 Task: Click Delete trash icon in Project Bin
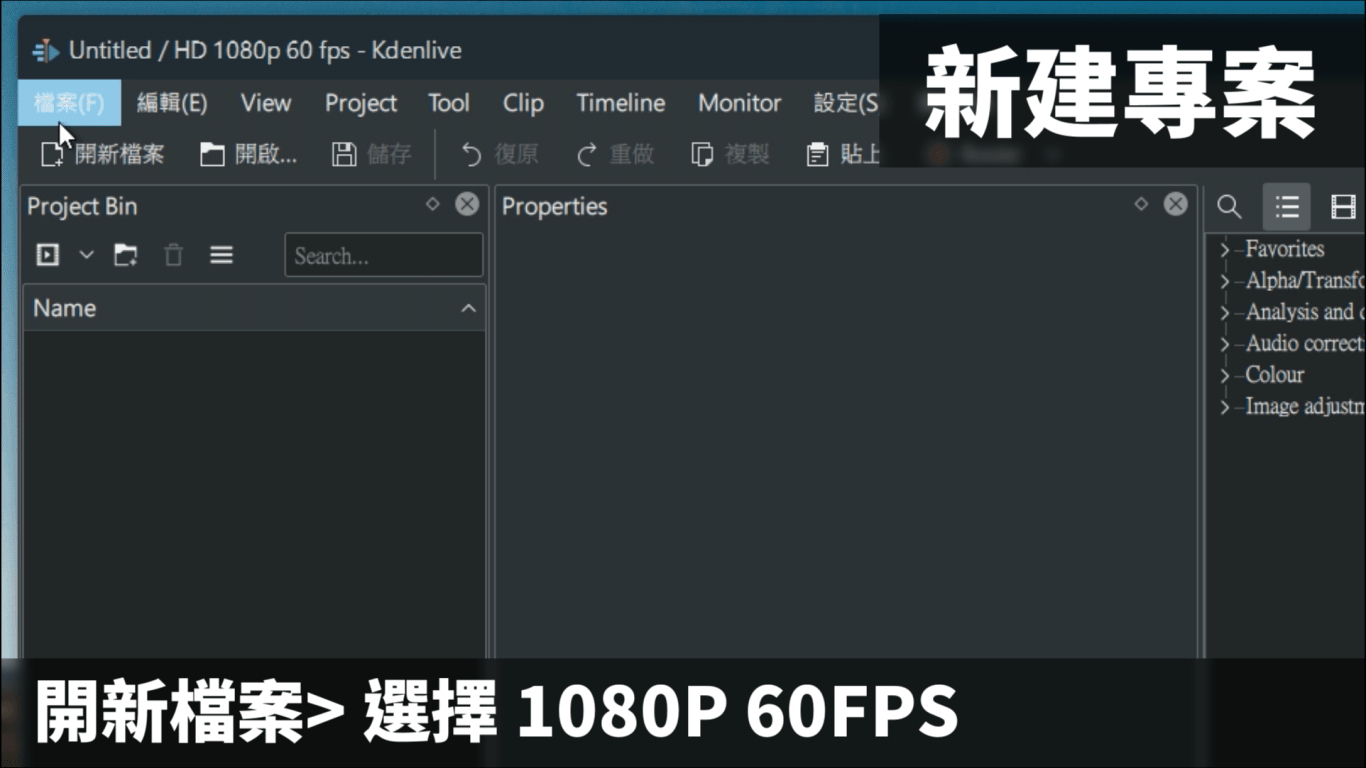(x=173, y=255)
